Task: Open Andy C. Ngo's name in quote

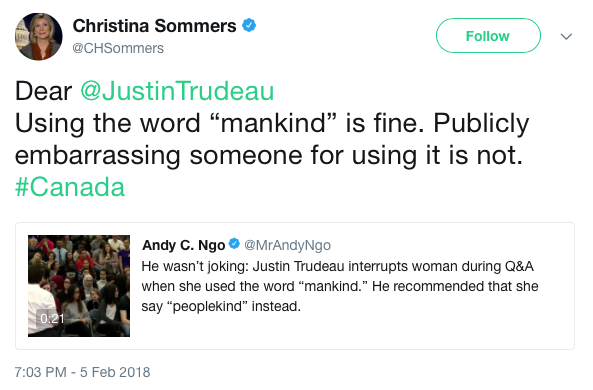Action: coord(183,245)
